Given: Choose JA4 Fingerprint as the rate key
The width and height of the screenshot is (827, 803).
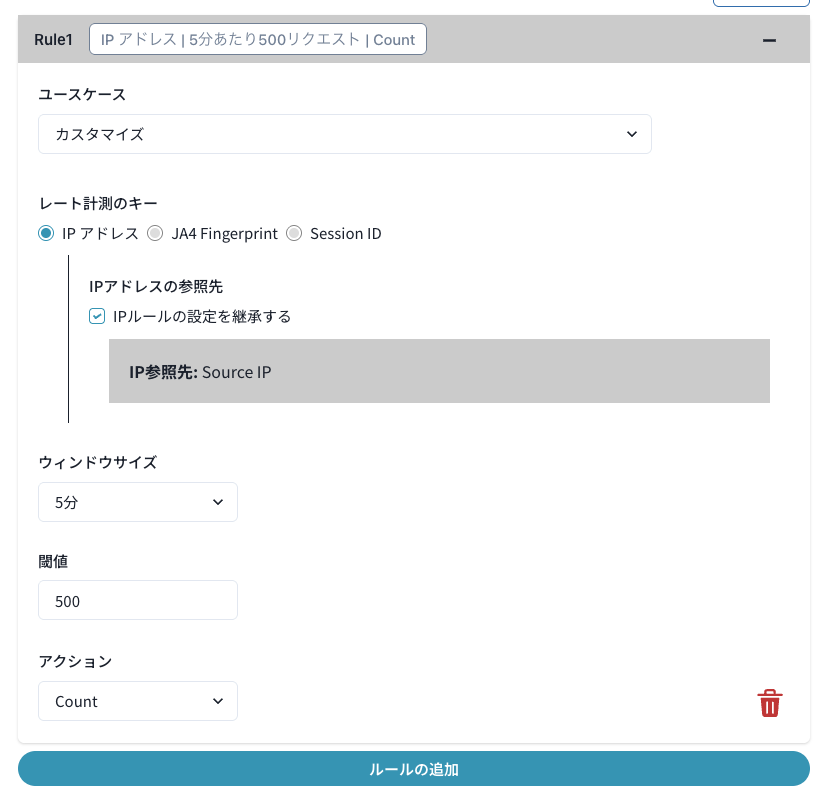Looking at the screenshot, I should pos(155,234).
